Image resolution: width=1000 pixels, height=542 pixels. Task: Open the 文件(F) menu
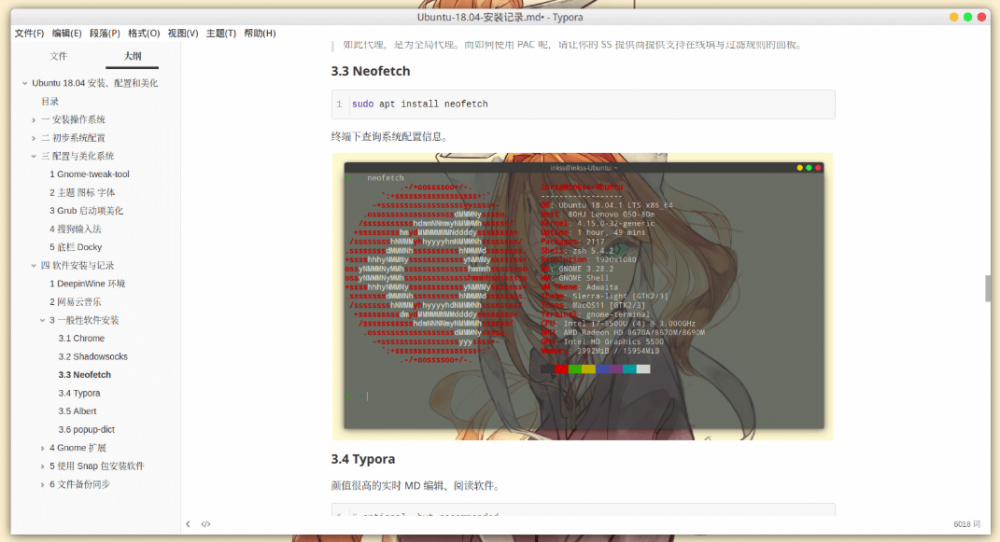click(x=29, y=33)
